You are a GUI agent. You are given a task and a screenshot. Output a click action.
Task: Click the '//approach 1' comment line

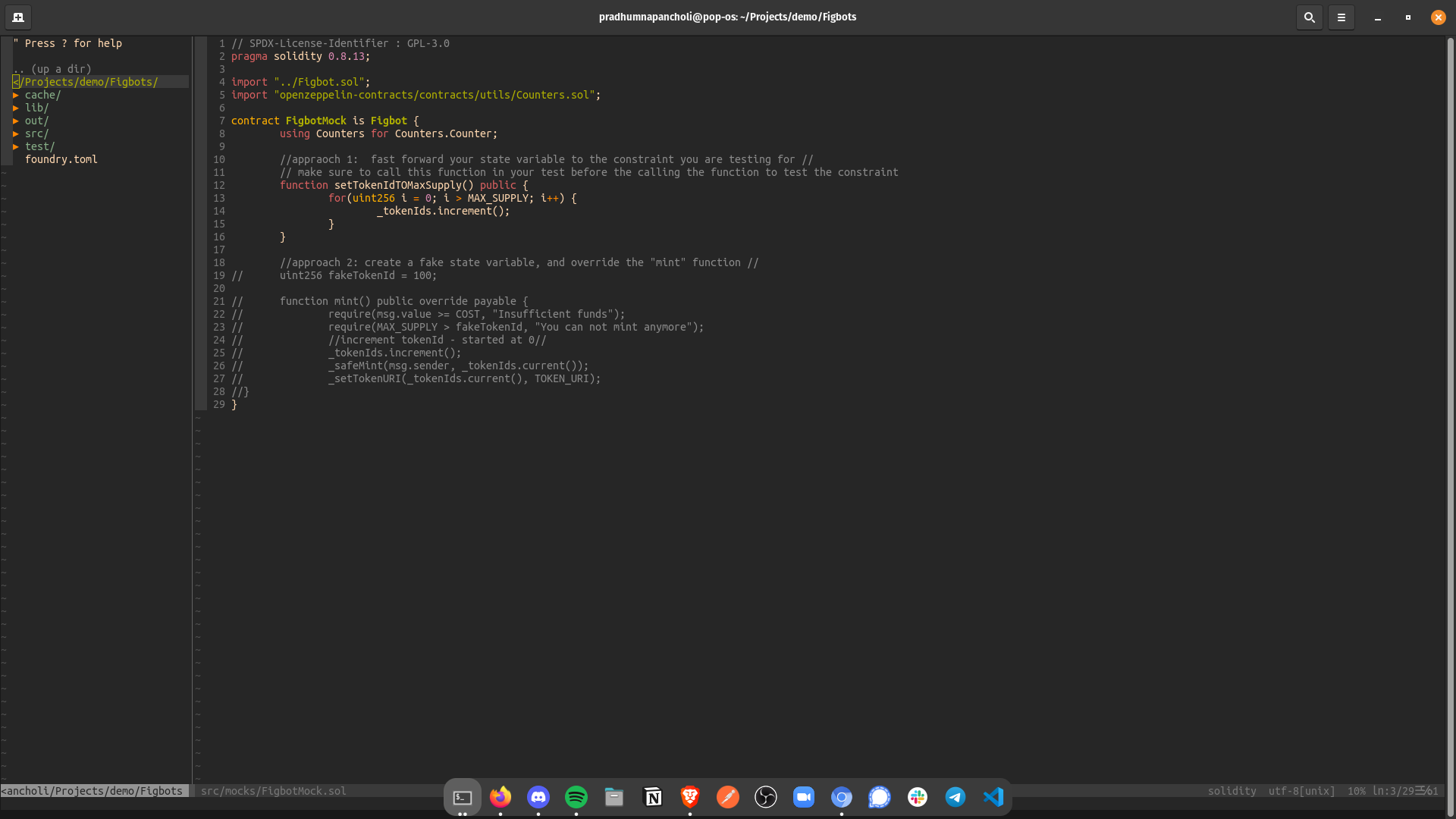[547, 159]
